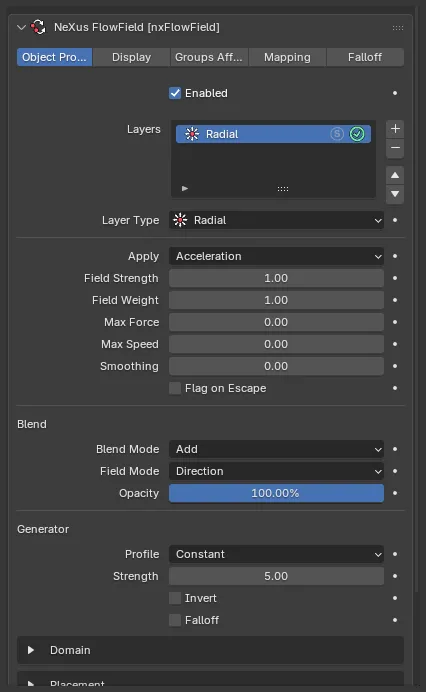Click the Radial layer's starburst icon
Image resolution: width=426 pixels, height=692 pixels.
point(192,134)
